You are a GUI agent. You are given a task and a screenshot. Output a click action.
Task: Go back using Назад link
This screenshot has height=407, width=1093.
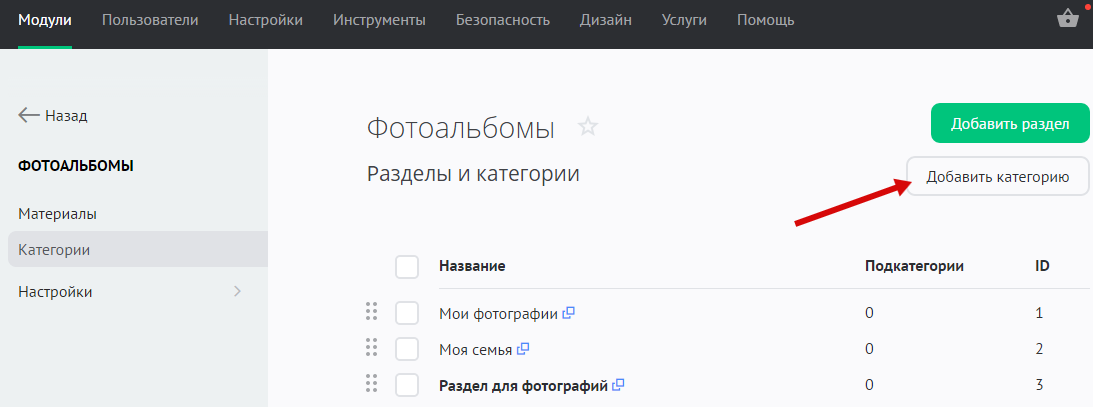[x=53, y=115]
